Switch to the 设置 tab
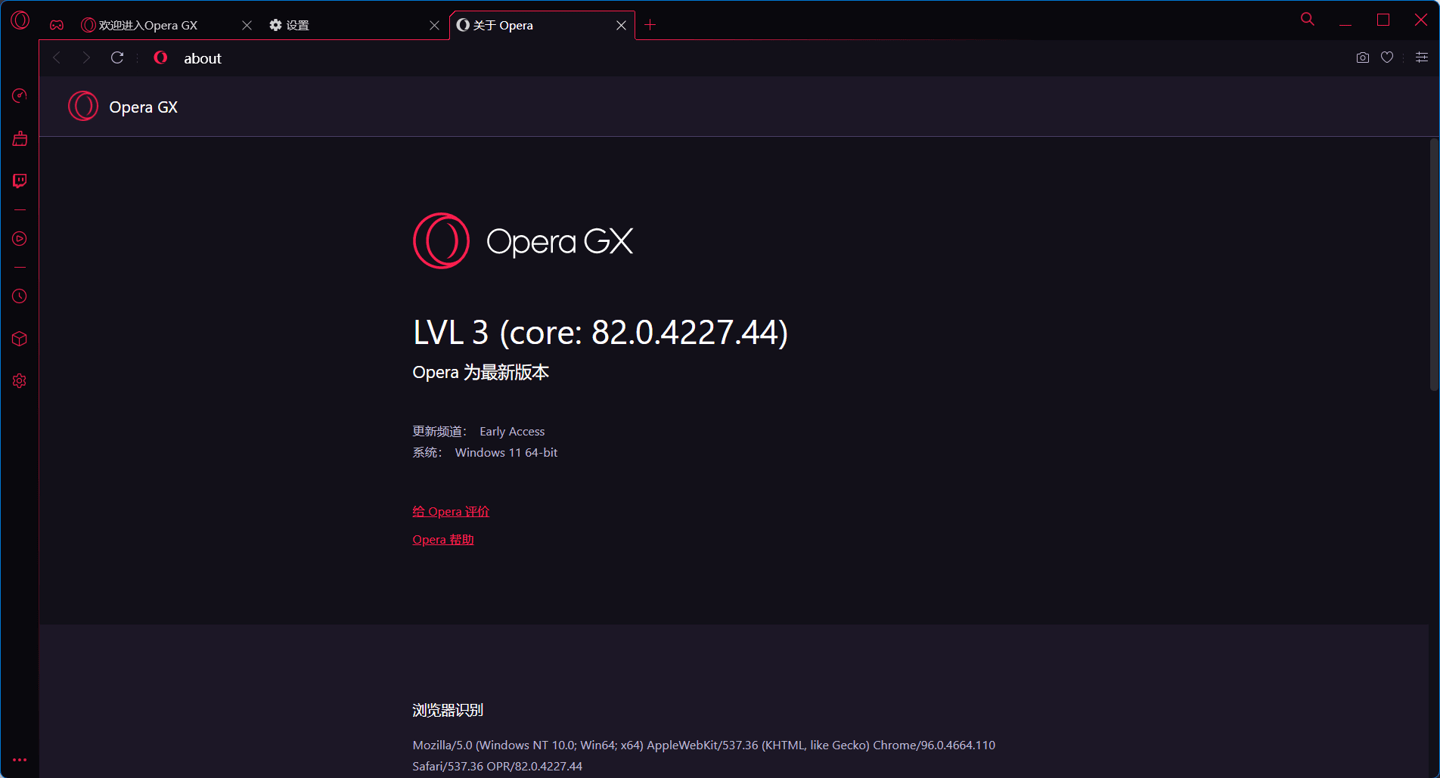Image resolution: width=1440 pixels, height=778 pixels. (354, 25)
